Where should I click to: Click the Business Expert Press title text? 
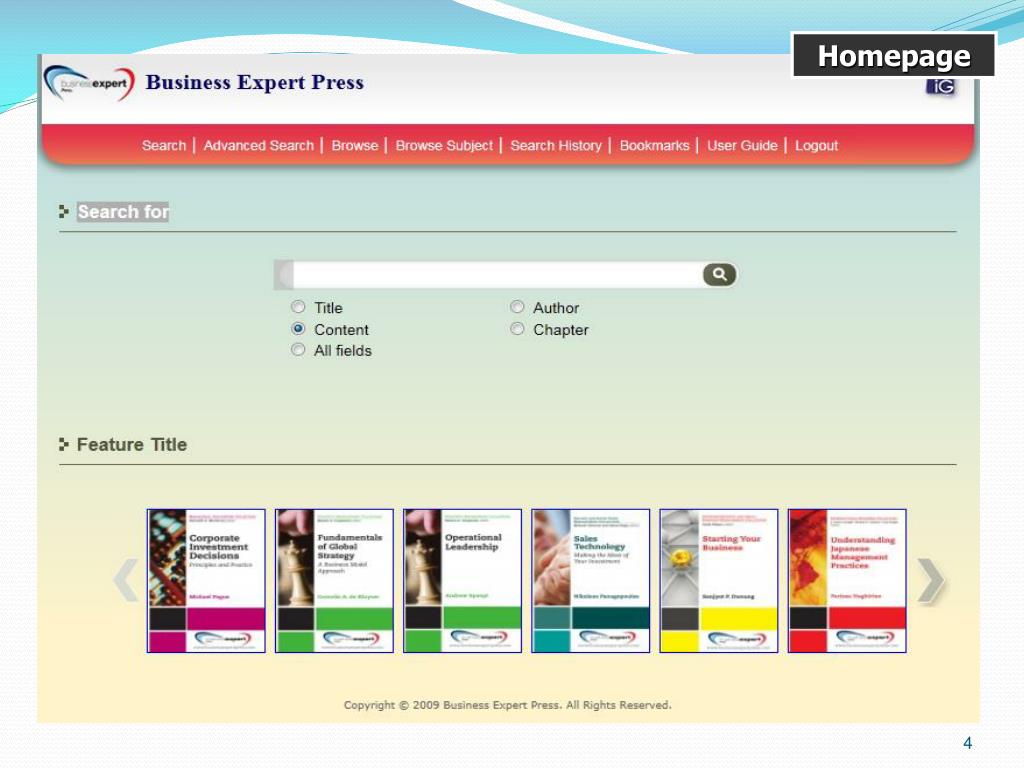pos(255,83)
